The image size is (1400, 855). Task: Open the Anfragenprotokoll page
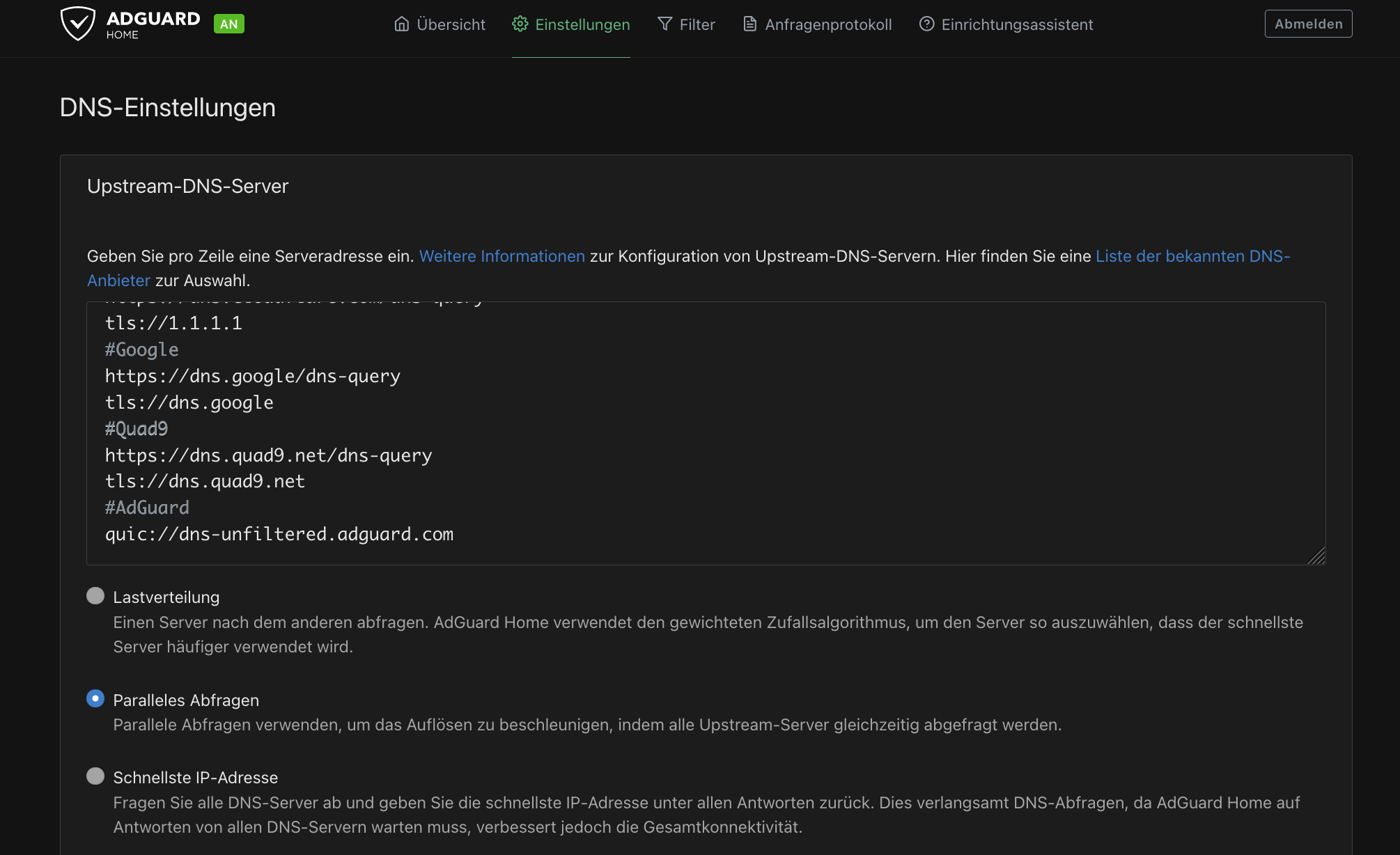pyautogui.click(x=827, y=24)
